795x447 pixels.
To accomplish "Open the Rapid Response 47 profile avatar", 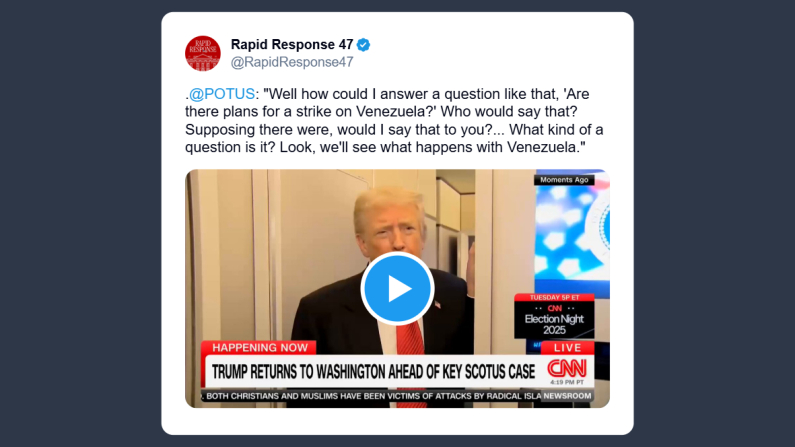I will pyautogui.click(x=203, y=53).
